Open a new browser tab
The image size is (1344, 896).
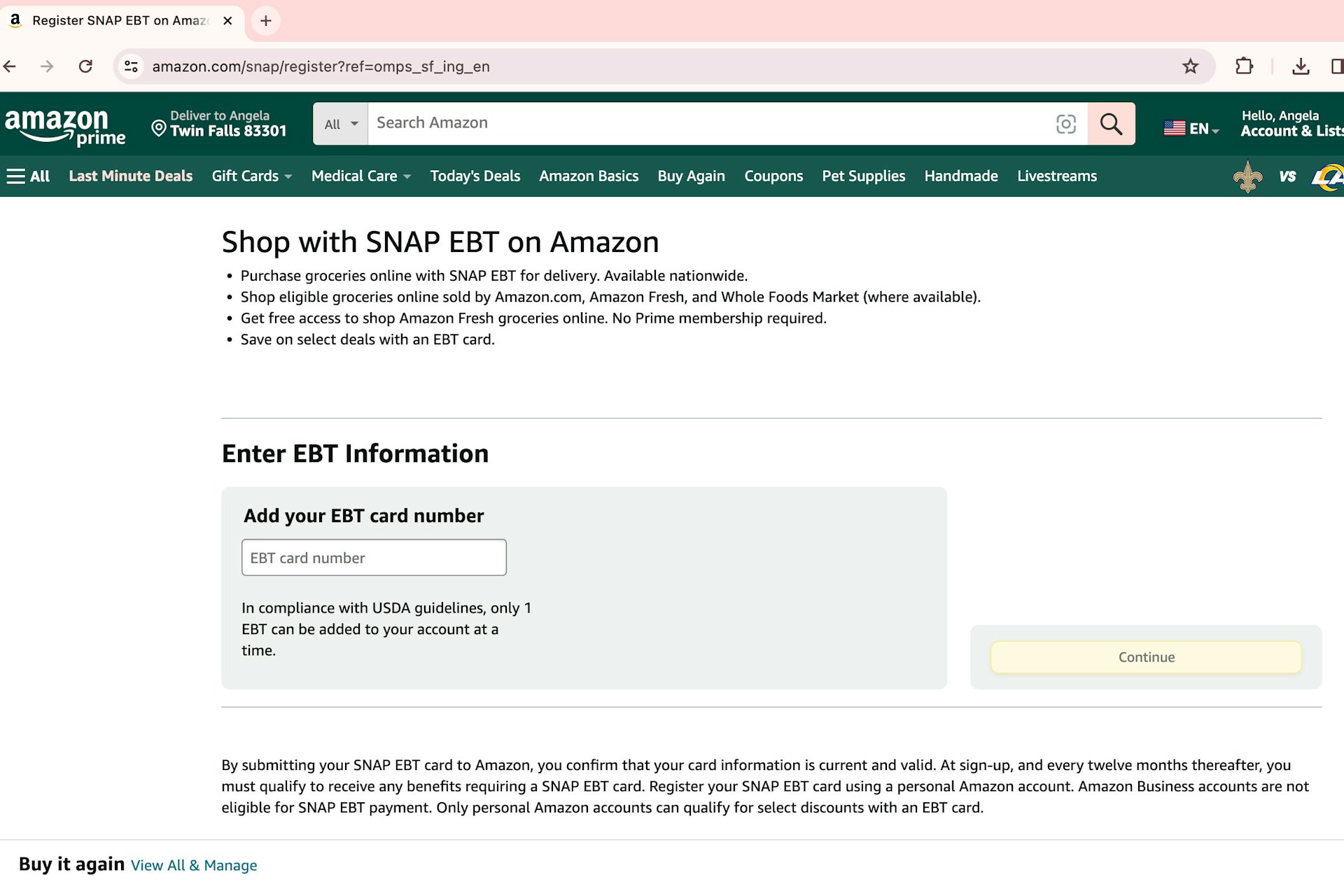pyautogui.click(x=265, y=20)
